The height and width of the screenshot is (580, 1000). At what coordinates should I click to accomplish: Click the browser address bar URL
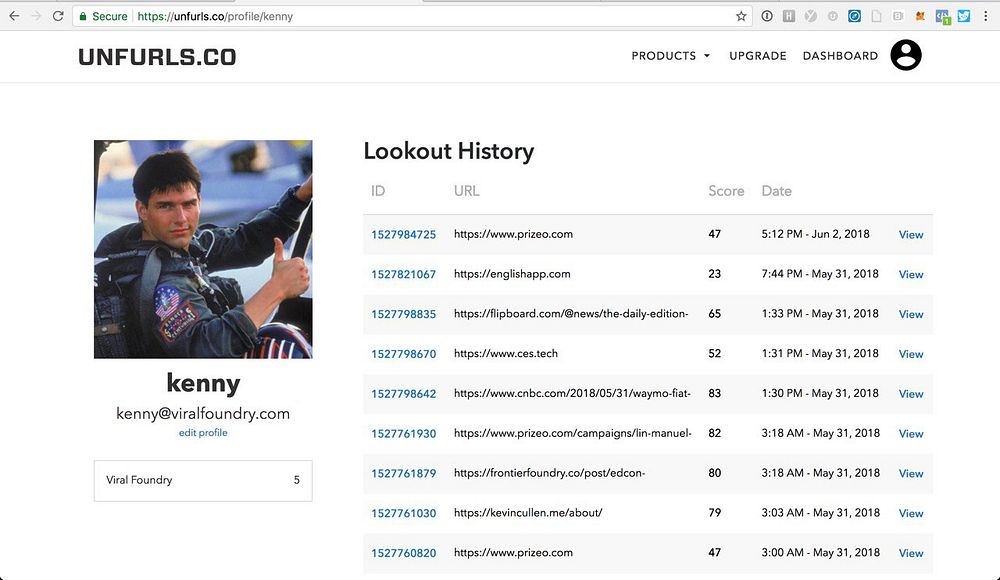click(215, 17)
